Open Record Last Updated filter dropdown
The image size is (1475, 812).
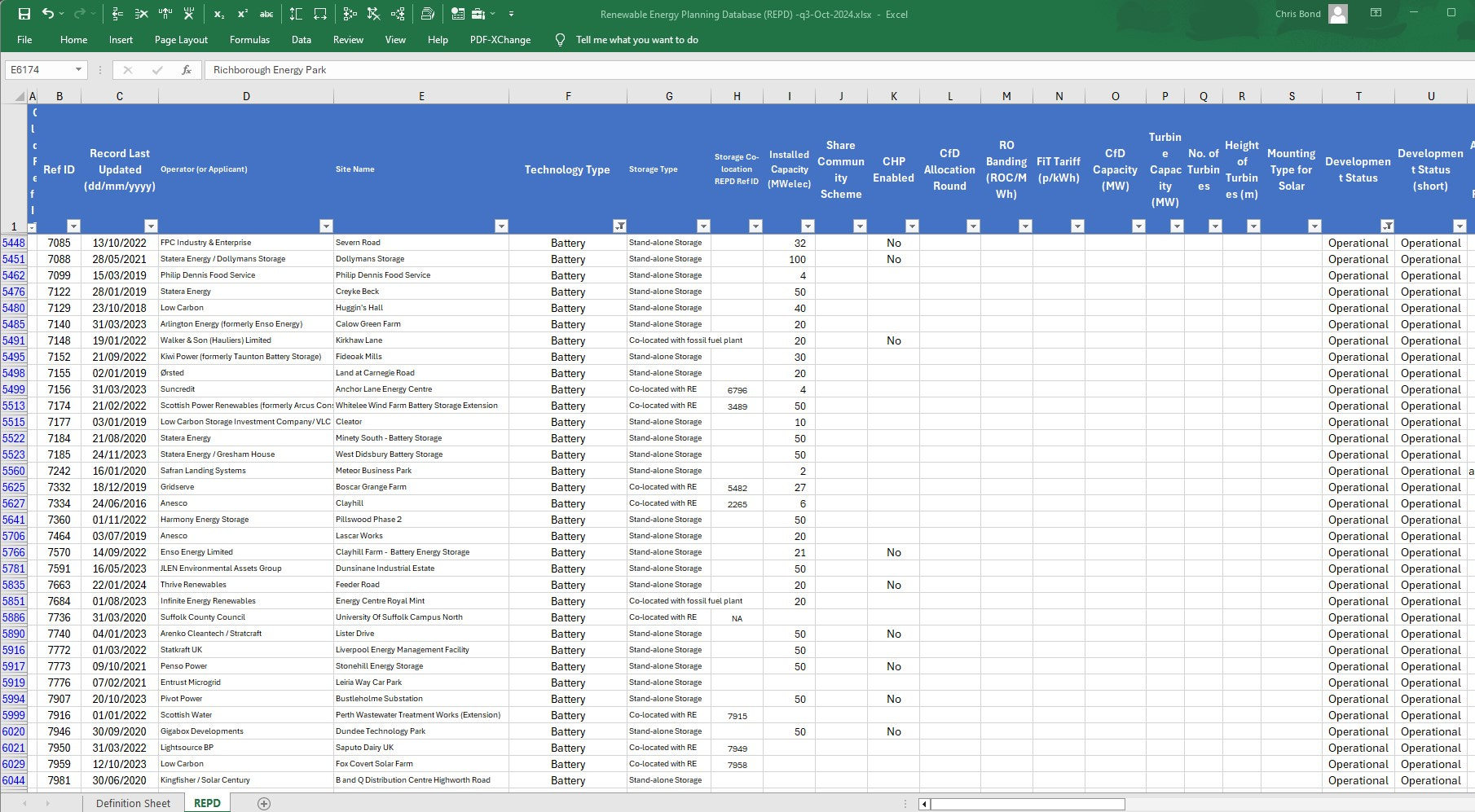[x=151, y=226]
